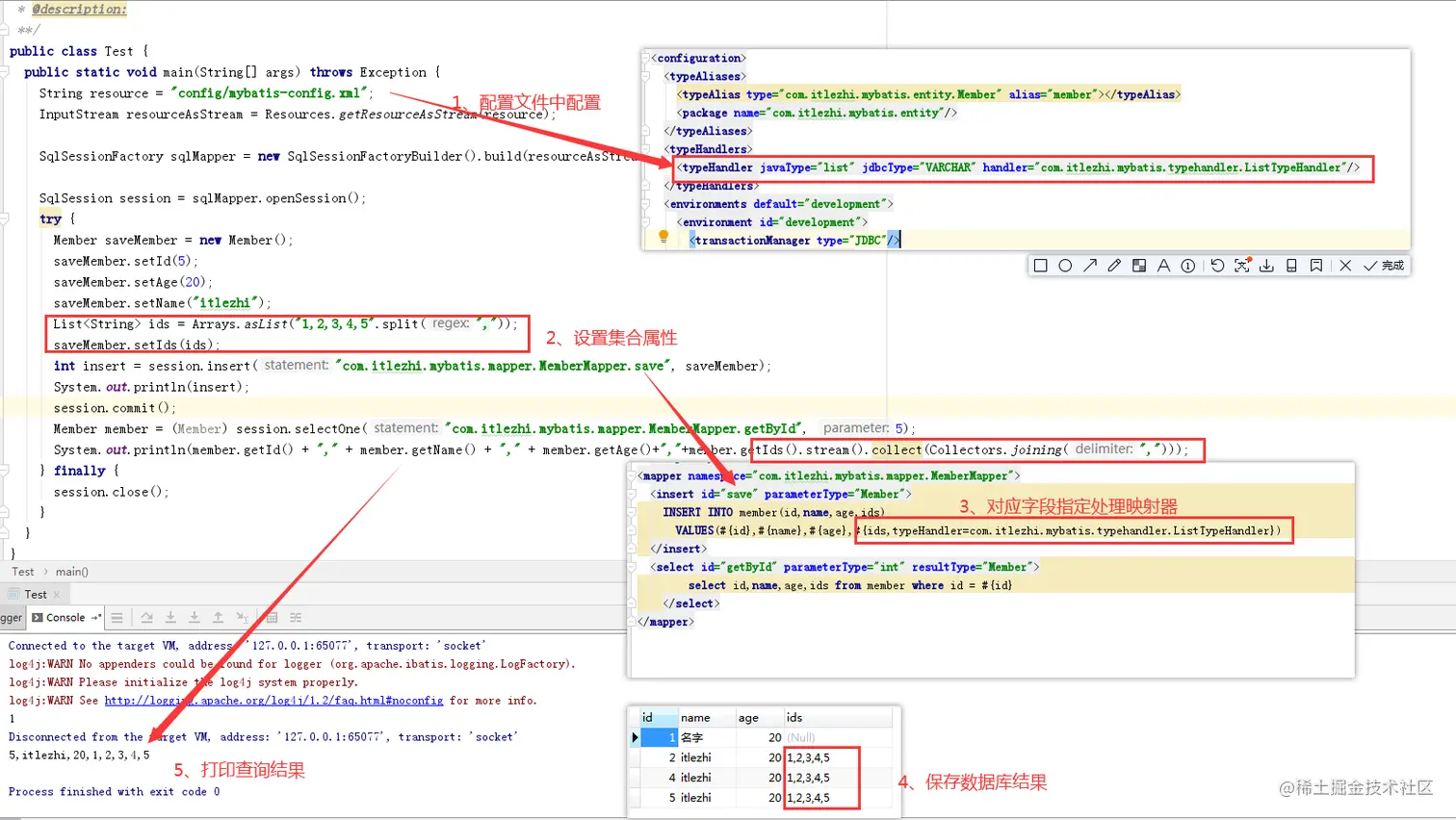Click the 'String resource' declaration line

206,93
